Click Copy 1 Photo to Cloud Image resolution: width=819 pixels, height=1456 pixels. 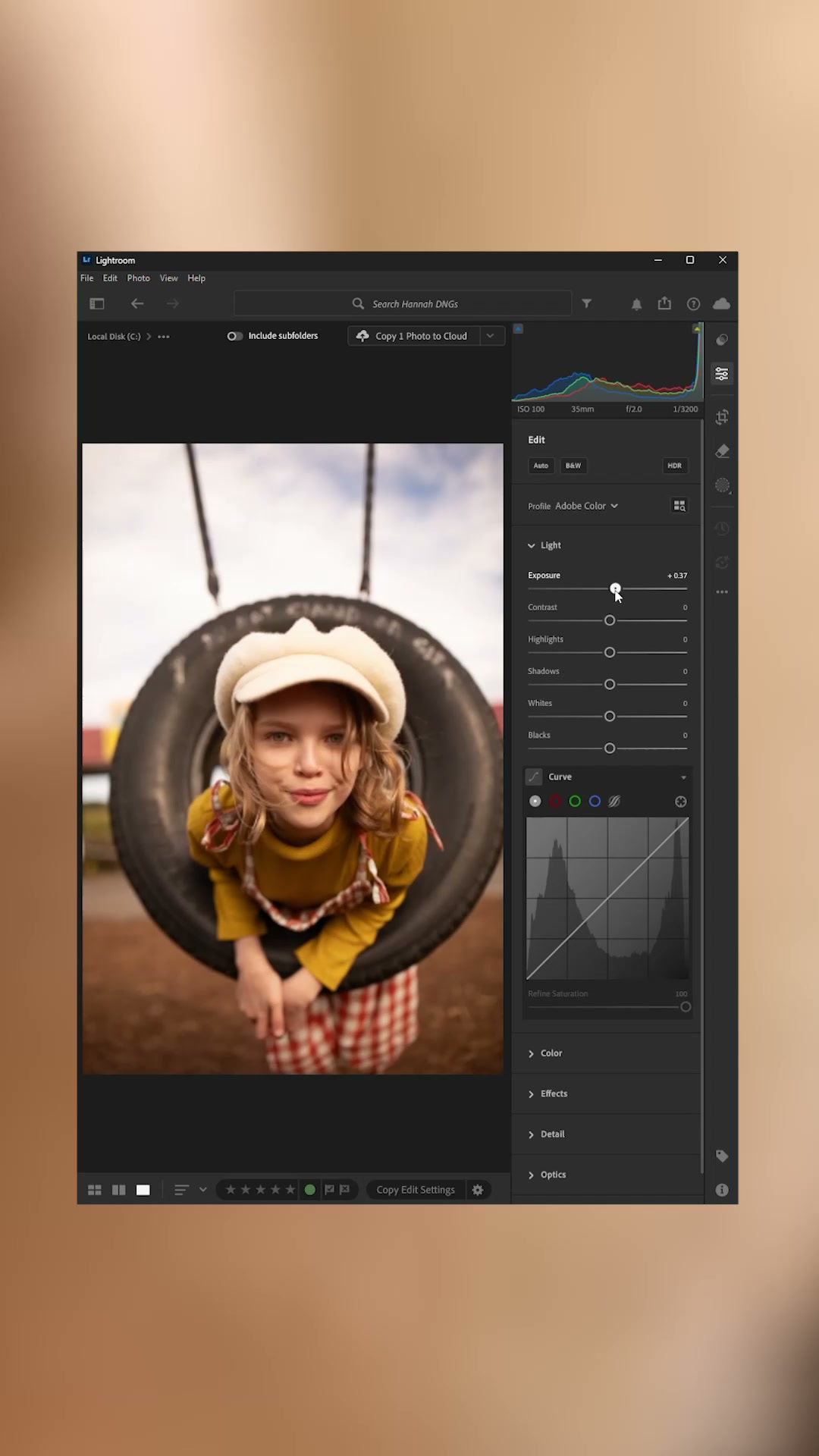coord(414,336)
